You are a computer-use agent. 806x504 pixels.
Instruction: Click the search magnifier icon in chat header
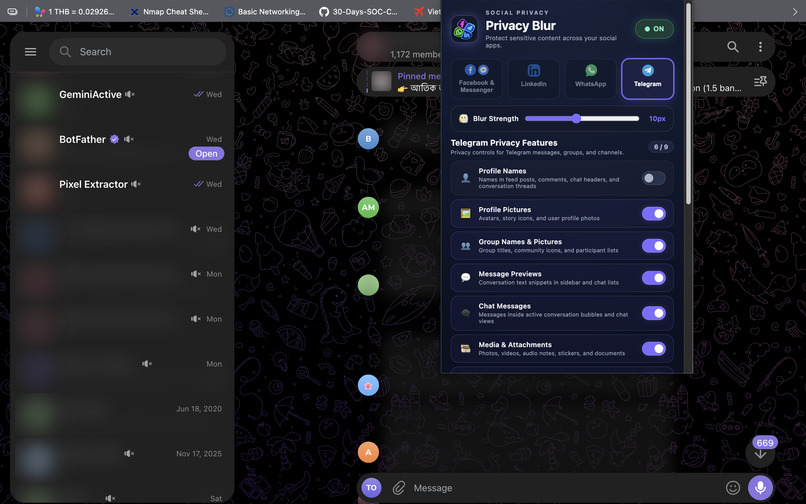[x=732, y=47]
